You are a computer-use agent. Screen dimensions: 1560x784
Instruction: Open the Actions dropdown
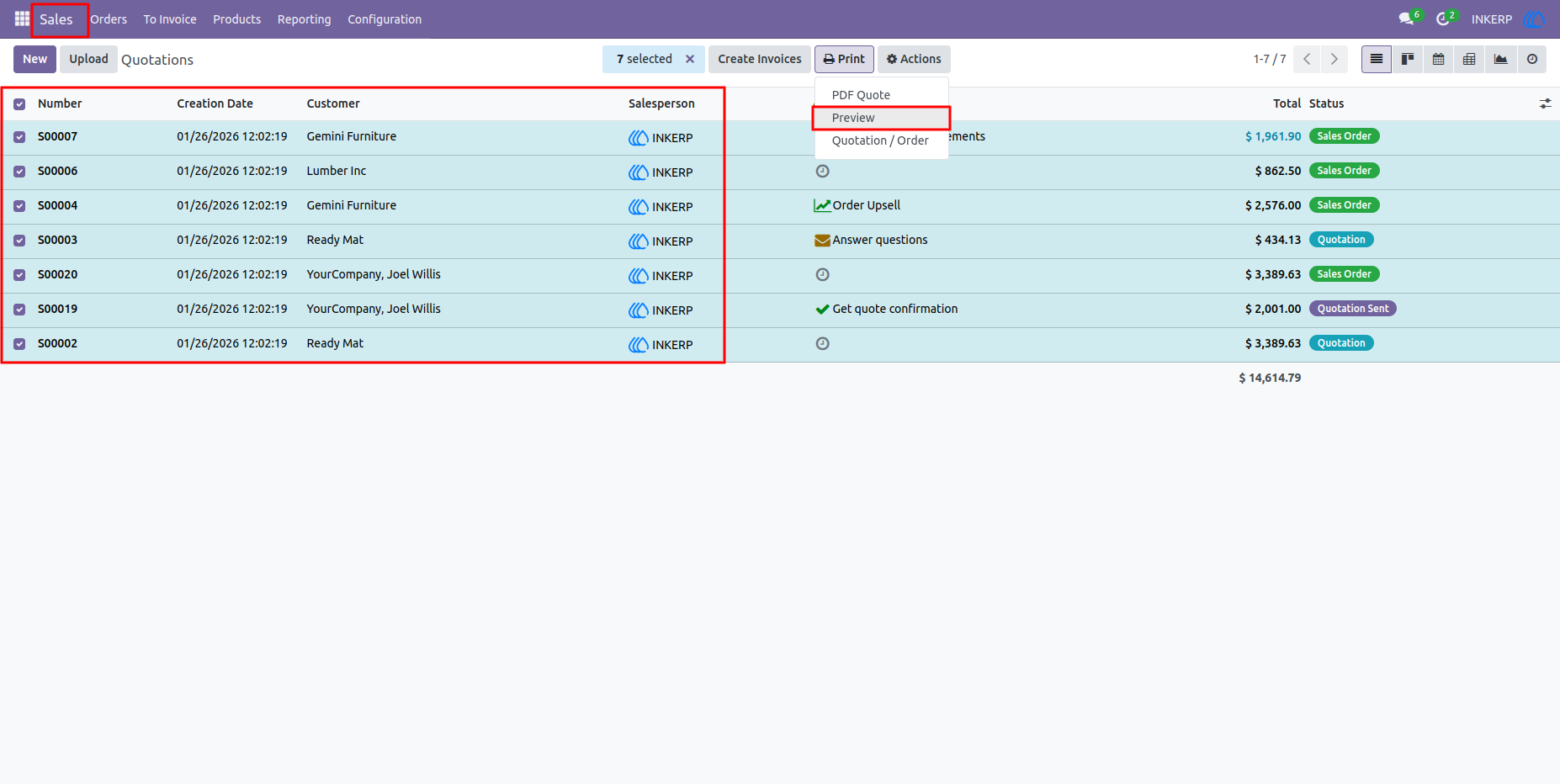(914, 59)
